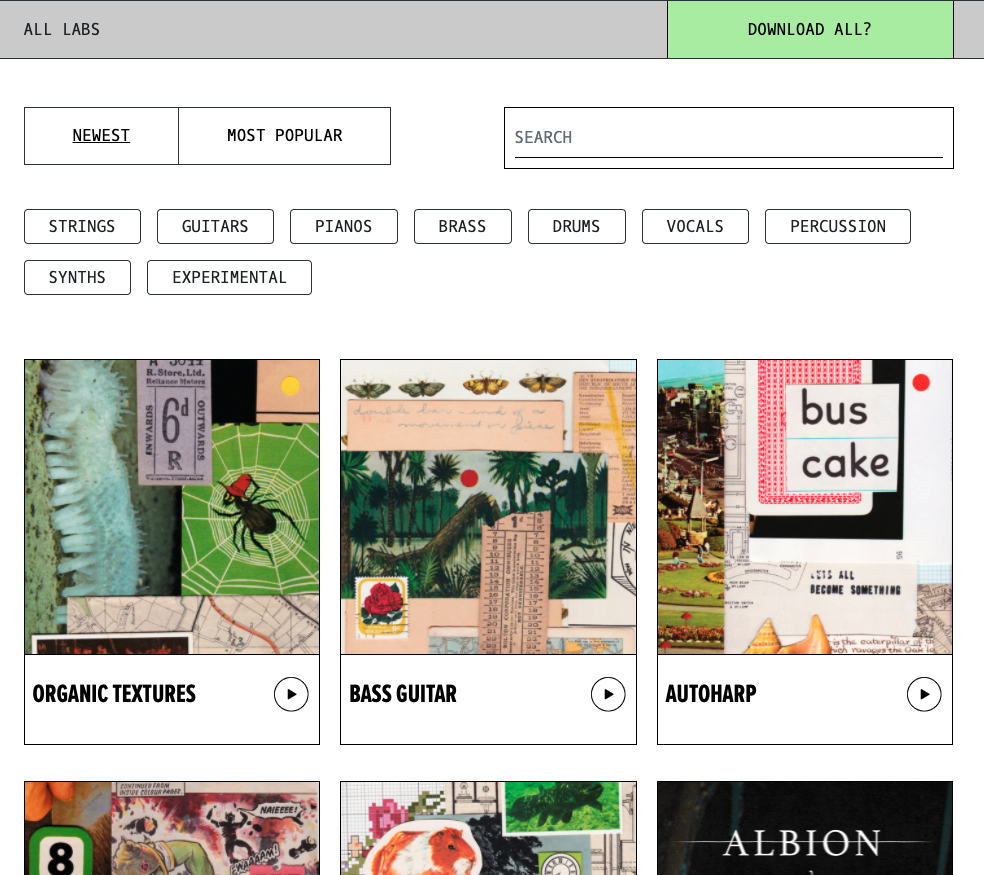The image size is (984, 875).
Task: Filter by Guitars category
Action: click(x=215, y=227)
